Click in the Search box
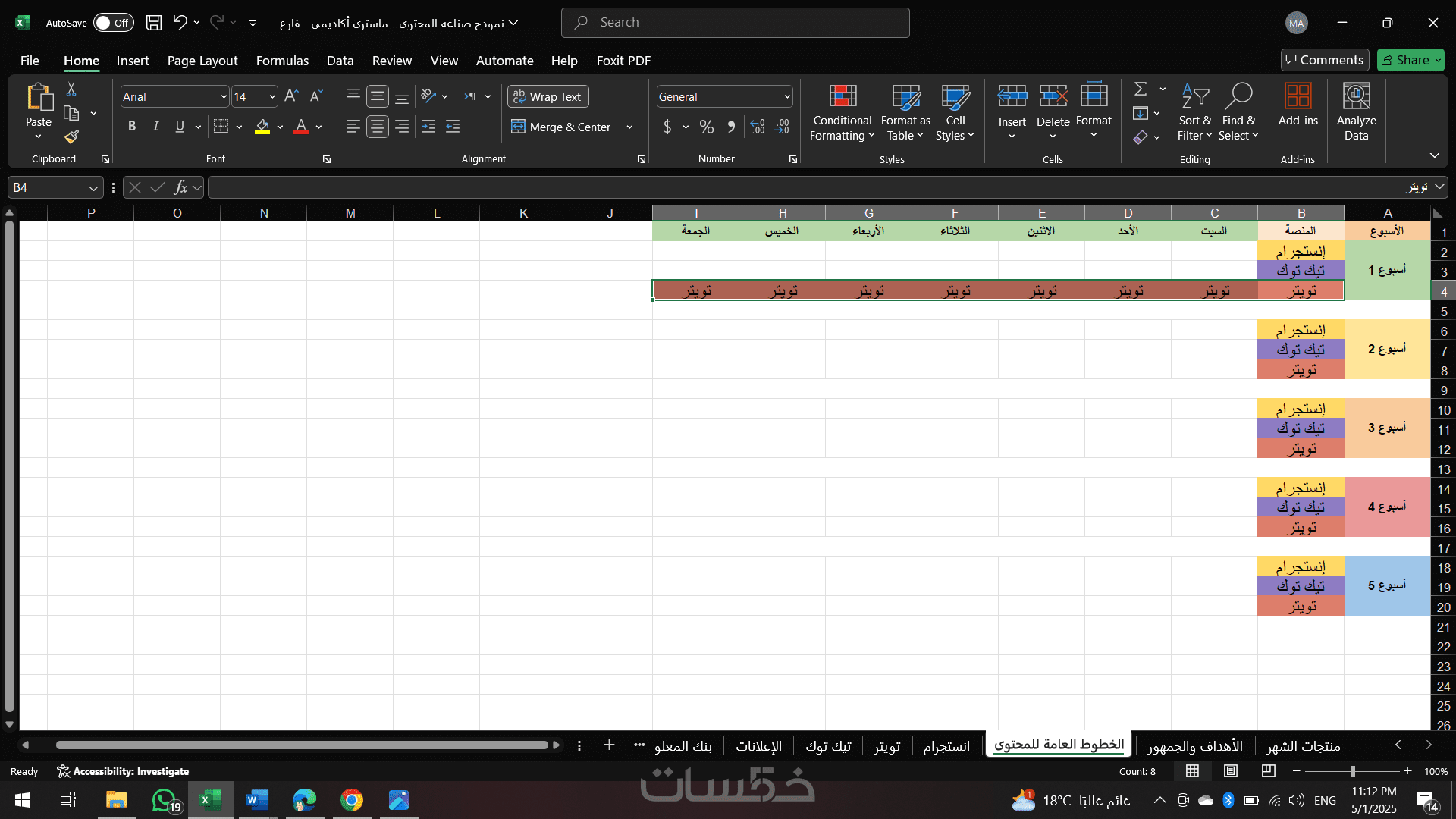This screenshot has width=1456, height=819. tap(736, 23)
